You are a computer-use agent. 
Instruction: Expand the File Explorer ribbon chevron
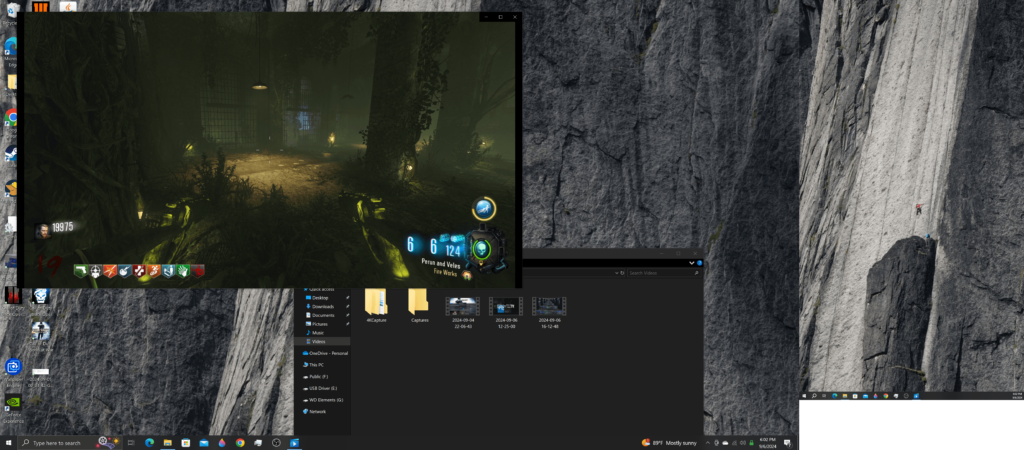[692, 263]
